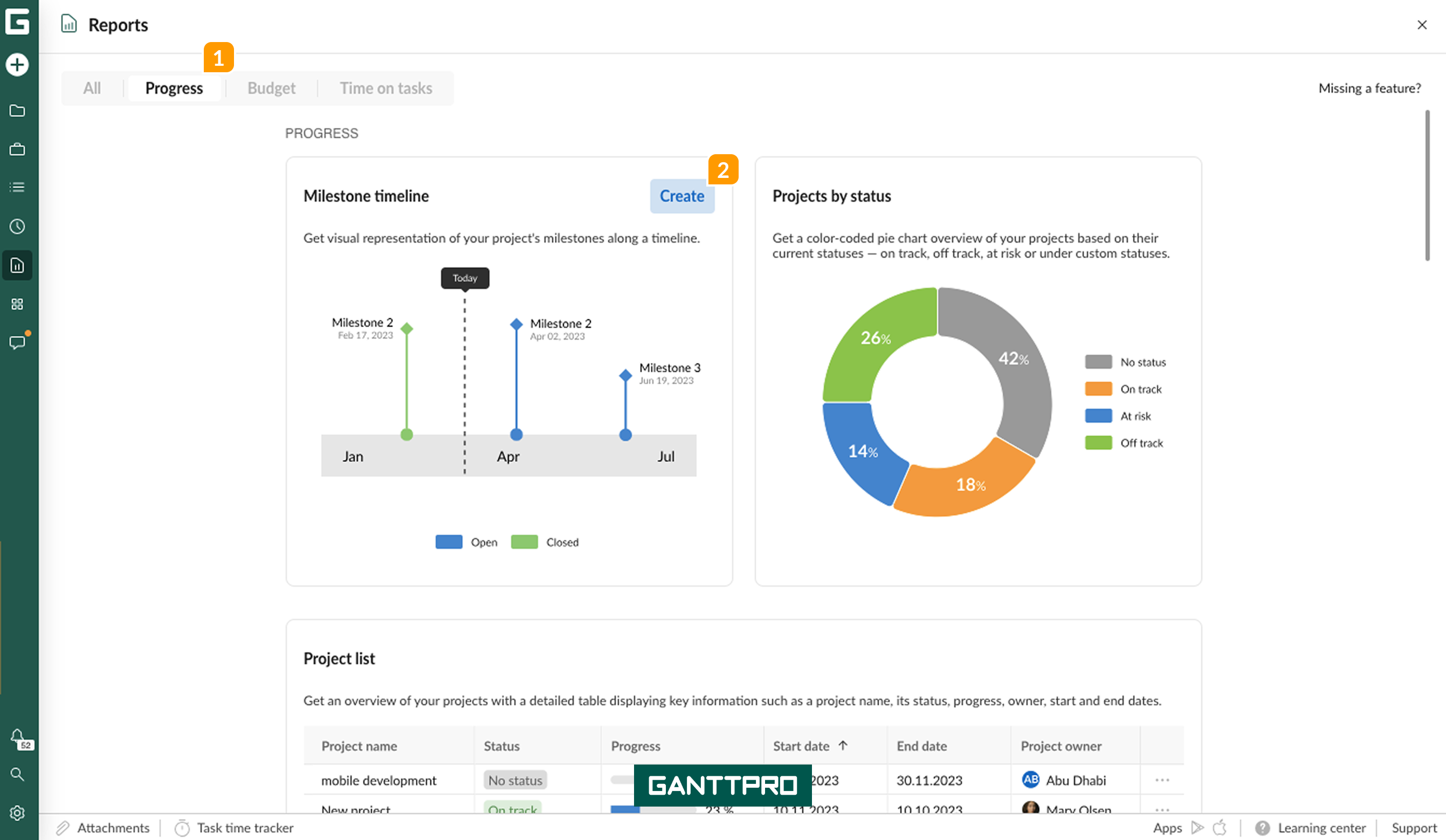Switch to the Time on tasks tab
Screen dimensions: 1446x840
(385, 88)
